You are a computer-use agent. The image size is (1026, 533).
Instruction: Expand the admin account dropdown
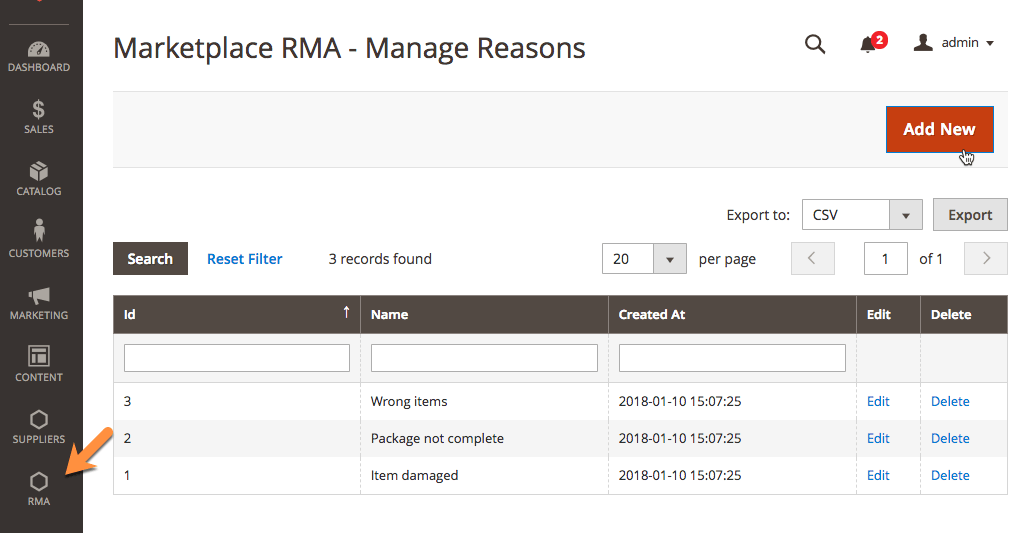[954, 43]
